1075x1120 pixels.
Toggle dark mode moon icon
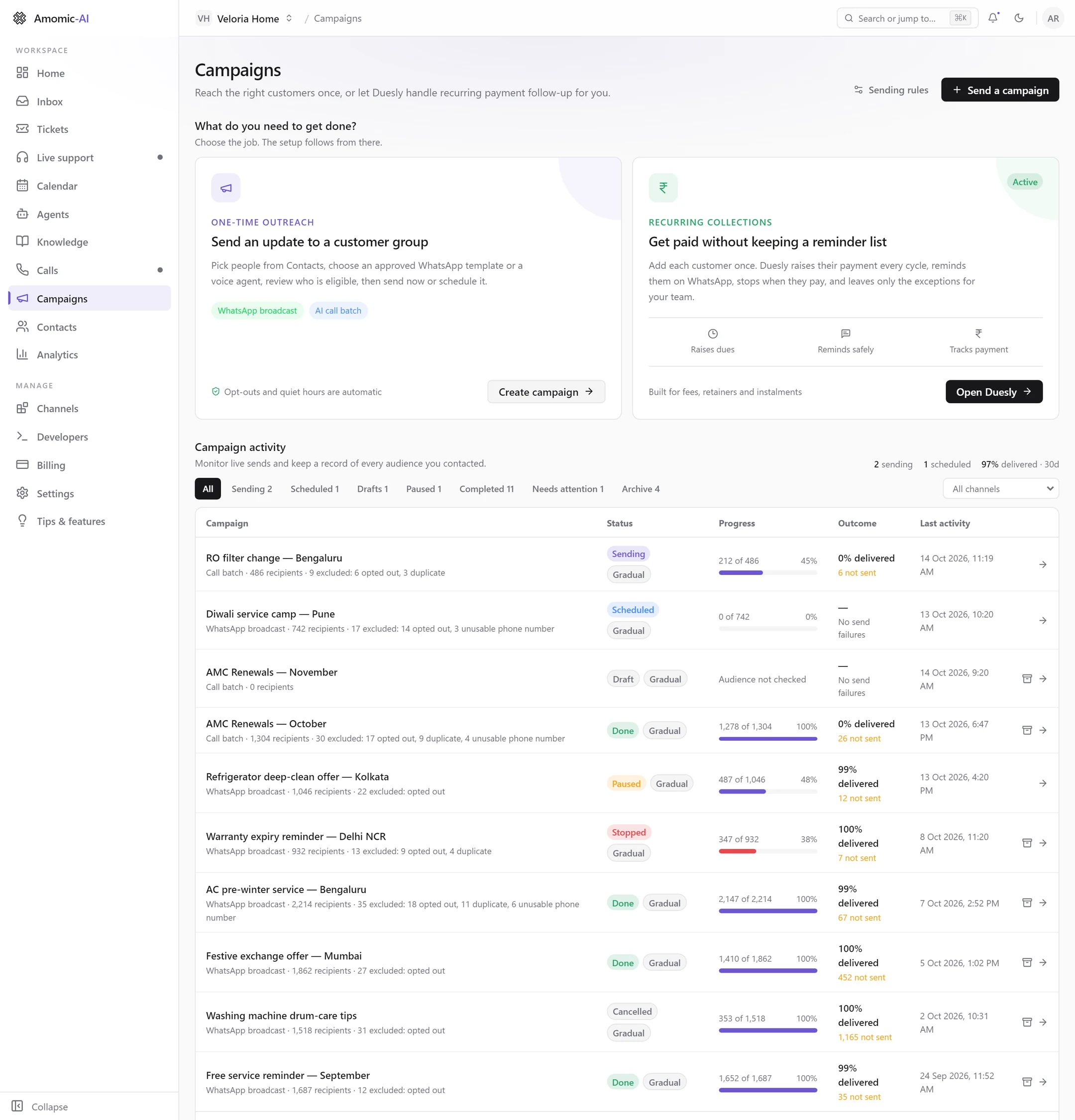[x=1018, y=18]
